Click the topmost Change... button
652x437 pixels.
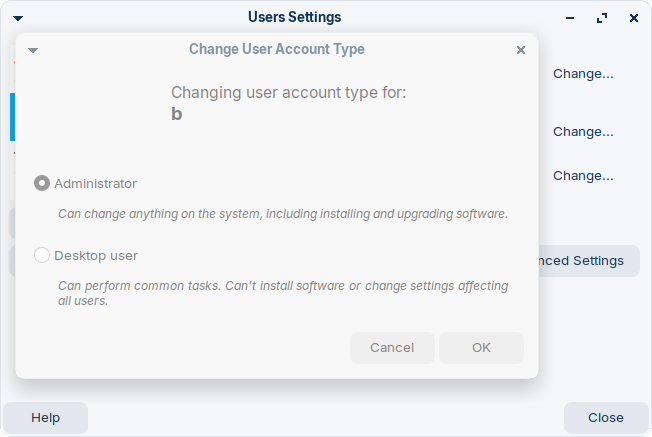pyautogui.click(x=583, y=74)
